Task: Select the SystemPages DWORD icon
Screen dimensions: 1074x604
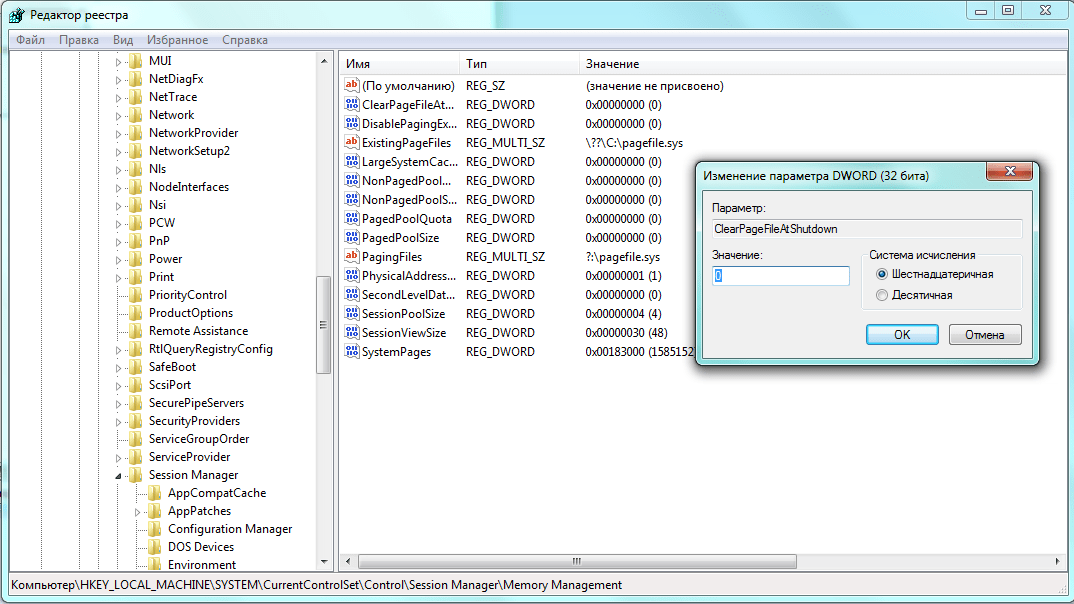Action: coord(351,352)
